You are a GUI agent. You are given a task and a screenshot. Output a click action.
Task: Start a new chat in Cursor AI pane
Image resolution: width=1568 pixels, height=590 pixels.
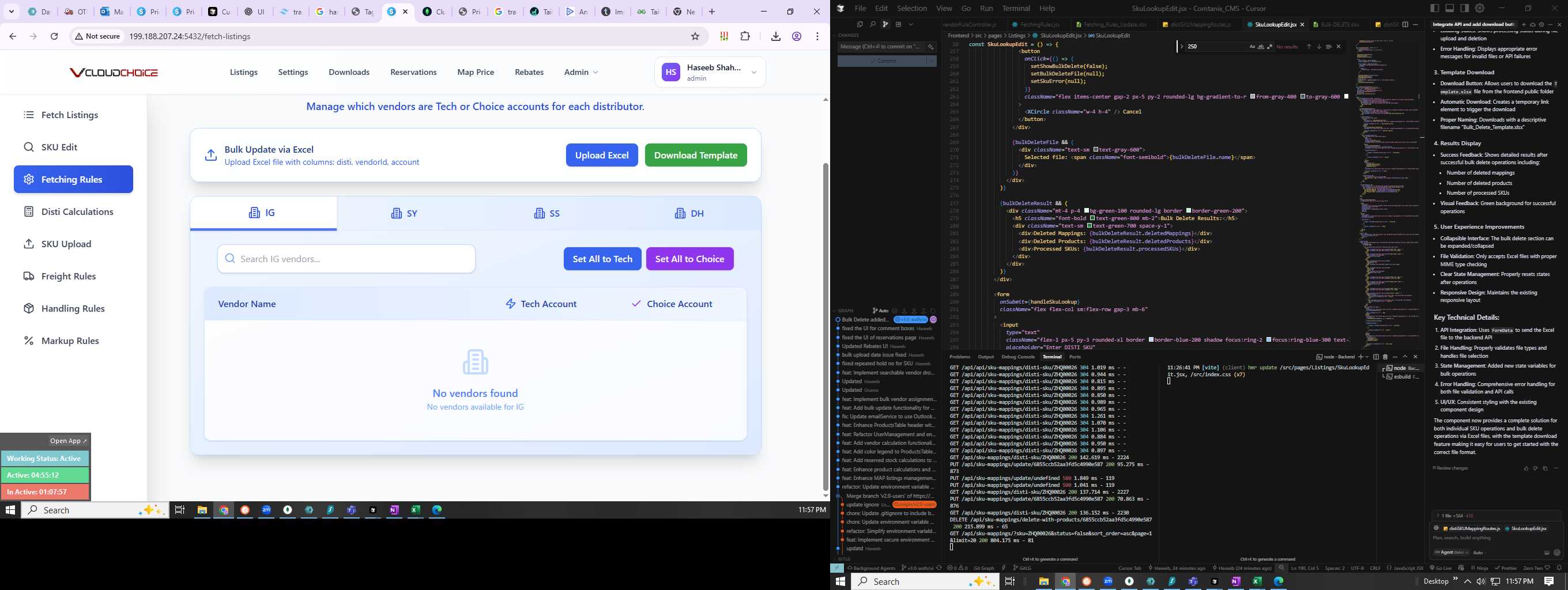point(1524,25)
